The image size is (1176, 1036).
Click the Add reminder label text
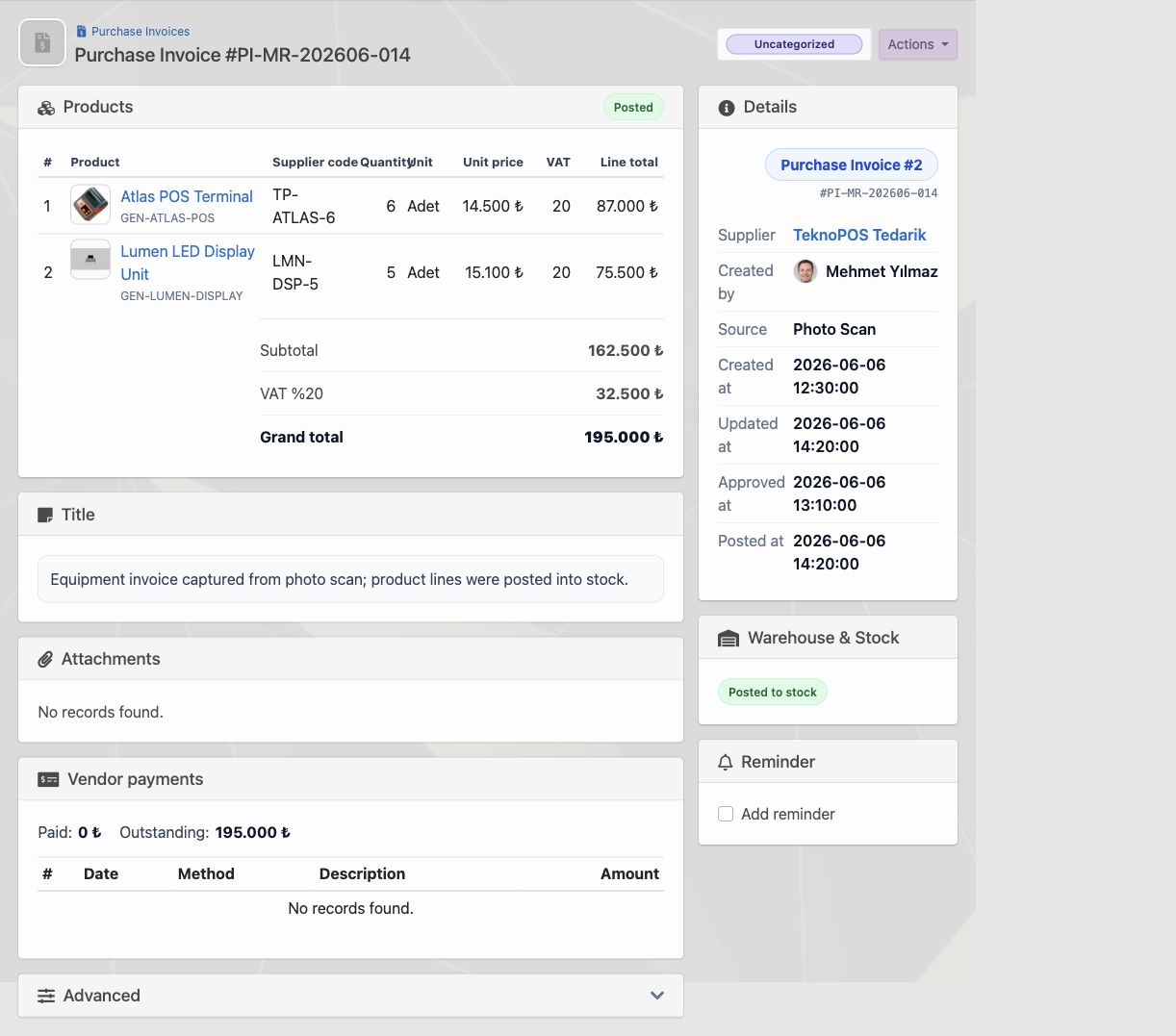[788, 814]
